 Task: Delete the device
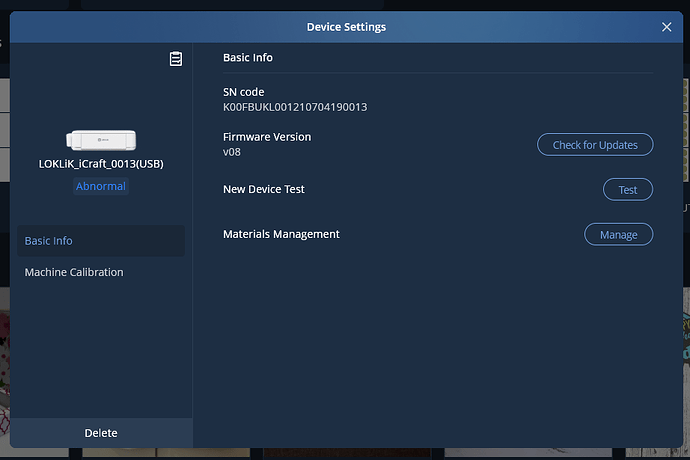click(x=101, y=433)
